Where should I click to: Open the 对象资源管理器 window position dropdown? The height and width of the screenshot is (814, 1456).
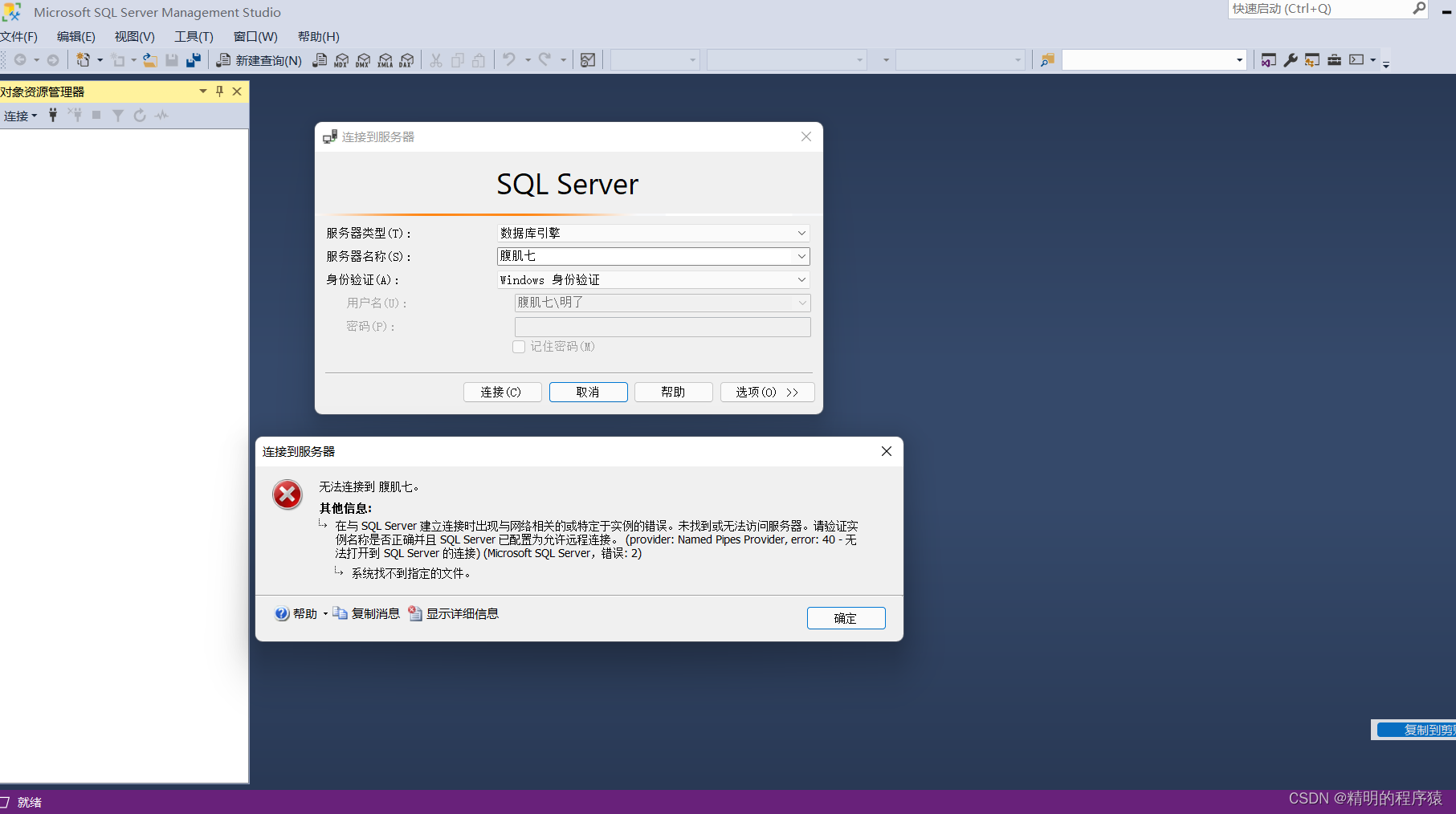tap(203, 92)
